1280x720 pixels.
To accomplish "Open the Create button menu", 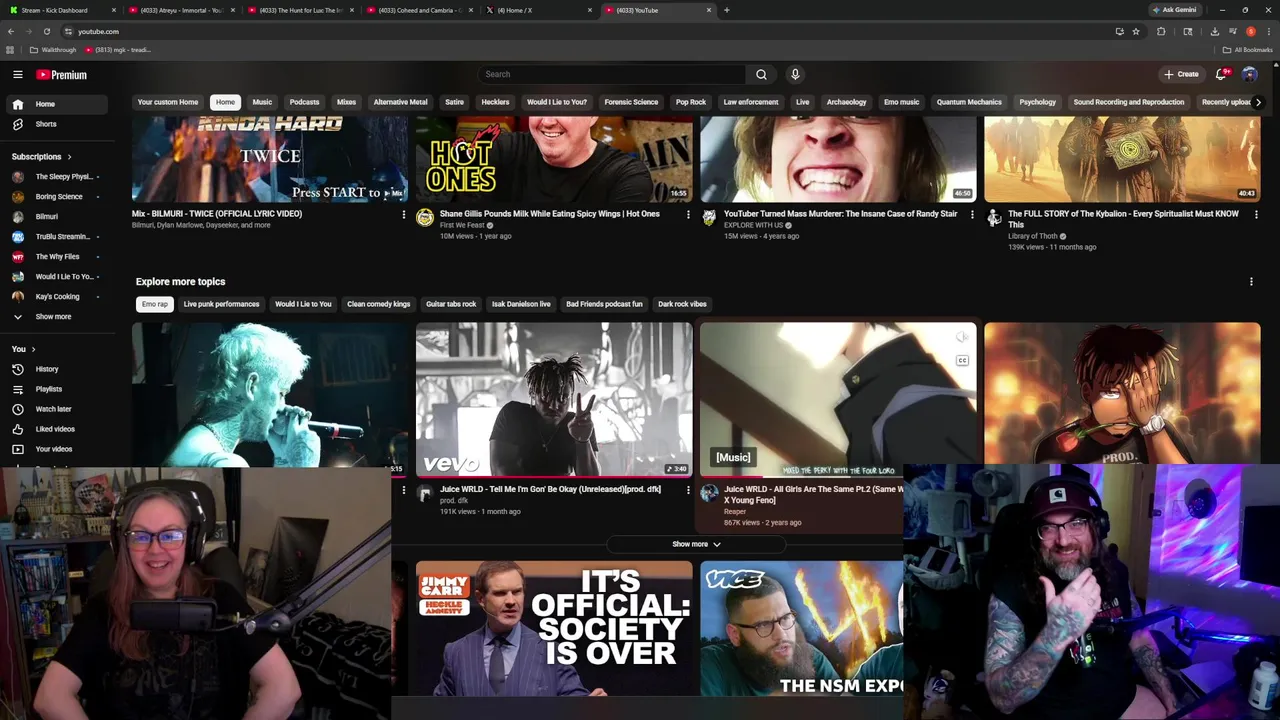I will (1181, 74).
